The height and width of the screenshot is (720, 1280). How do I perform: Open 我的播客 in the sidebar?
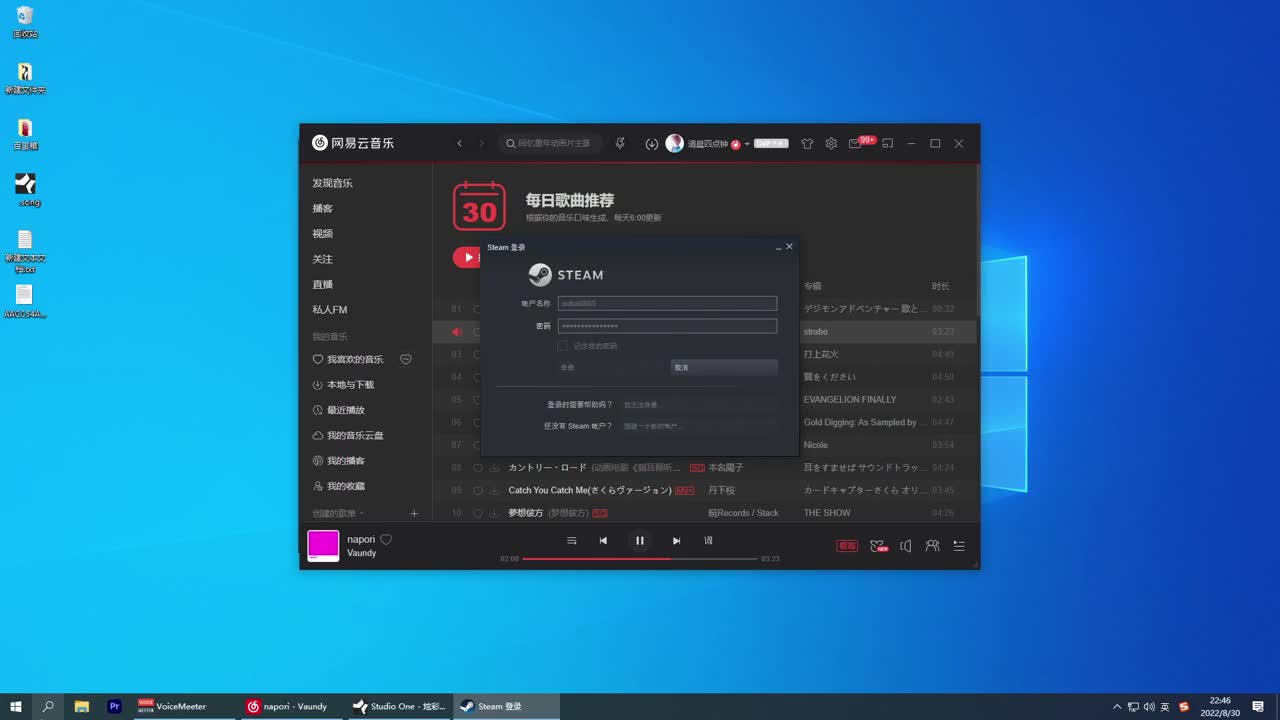tap(338, 461)
